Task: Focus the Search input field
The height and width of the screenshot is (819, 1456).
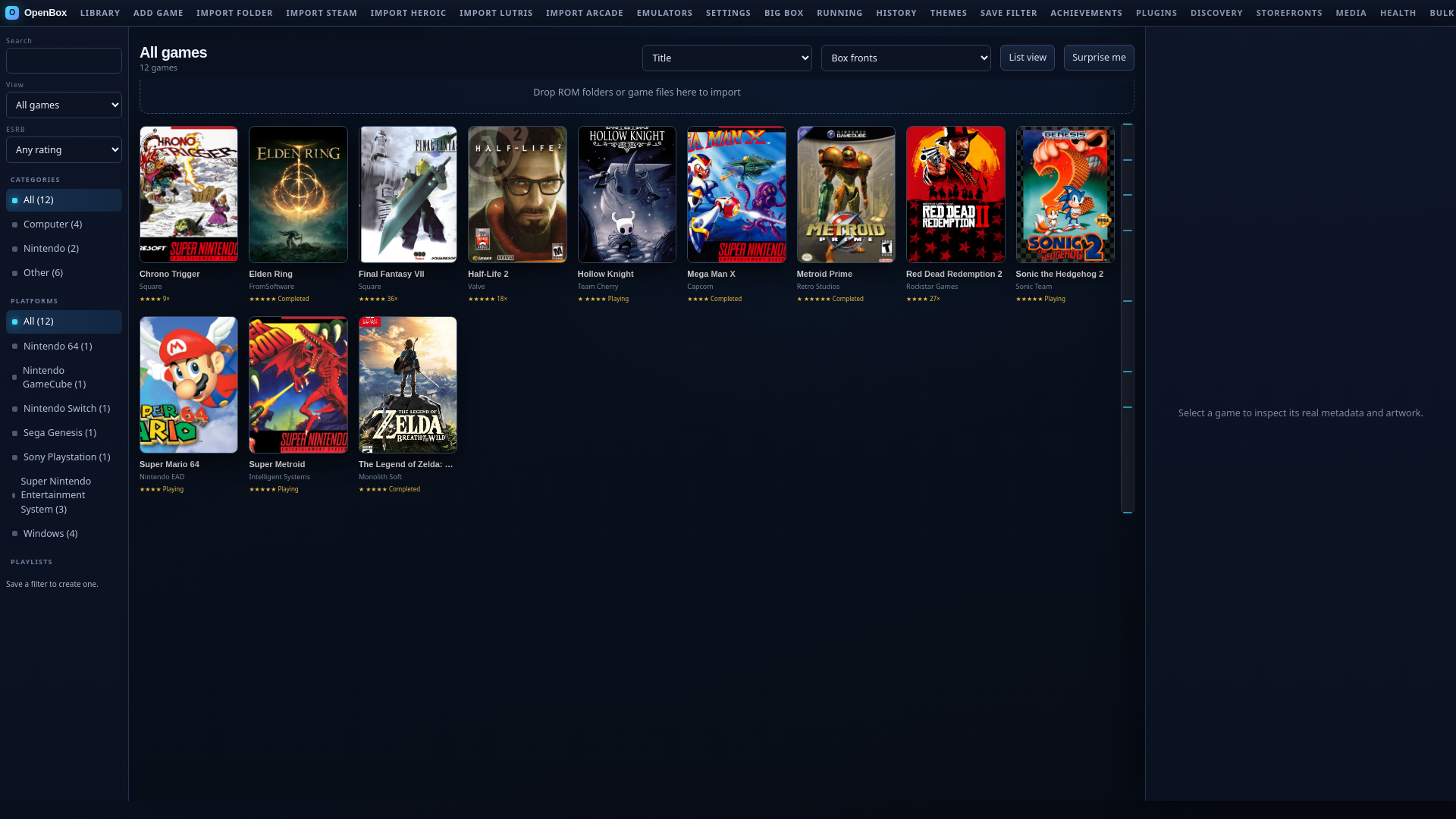Action: tap(64, 61)
